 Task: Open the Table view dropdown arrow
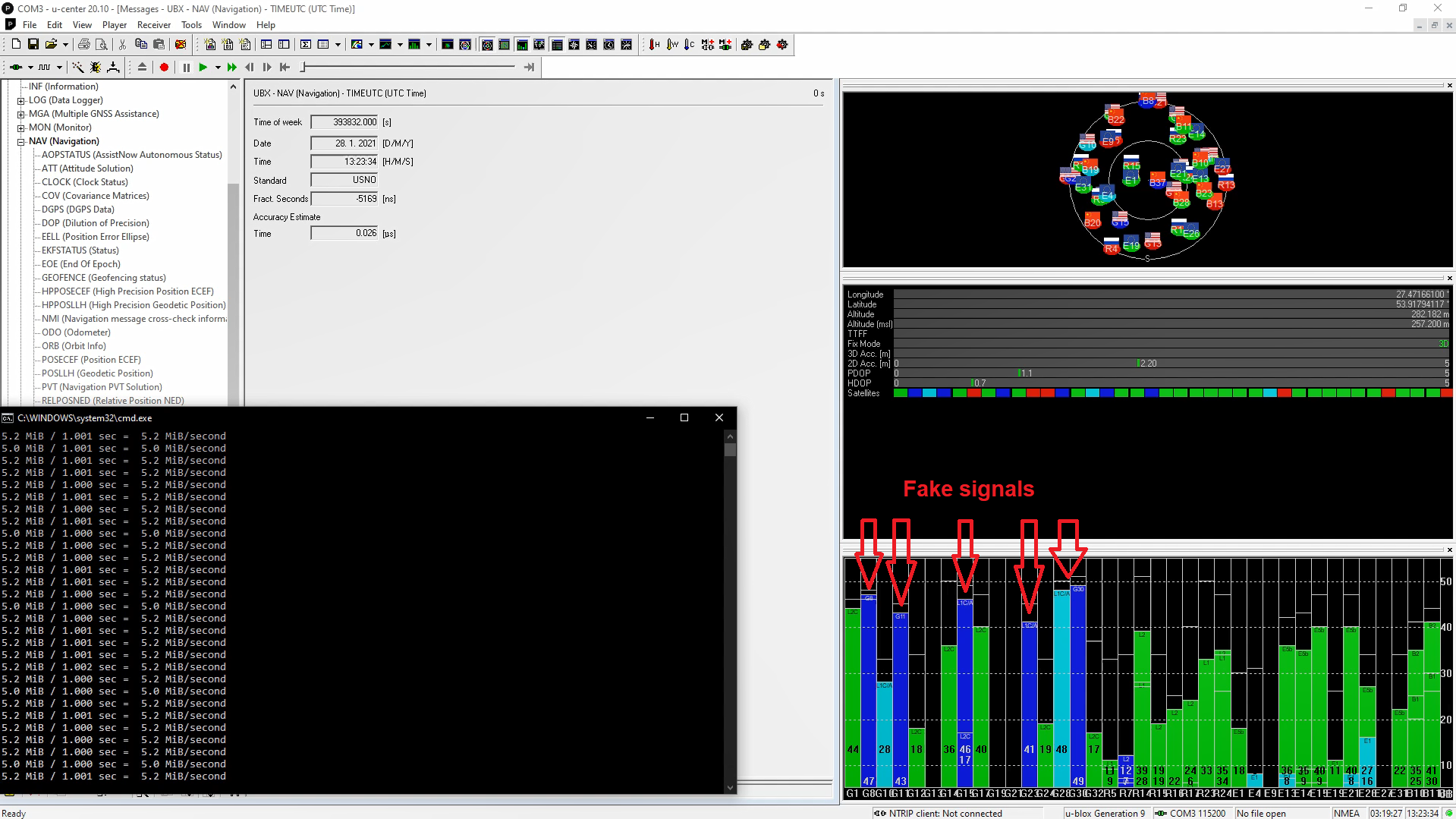[338, 45]
